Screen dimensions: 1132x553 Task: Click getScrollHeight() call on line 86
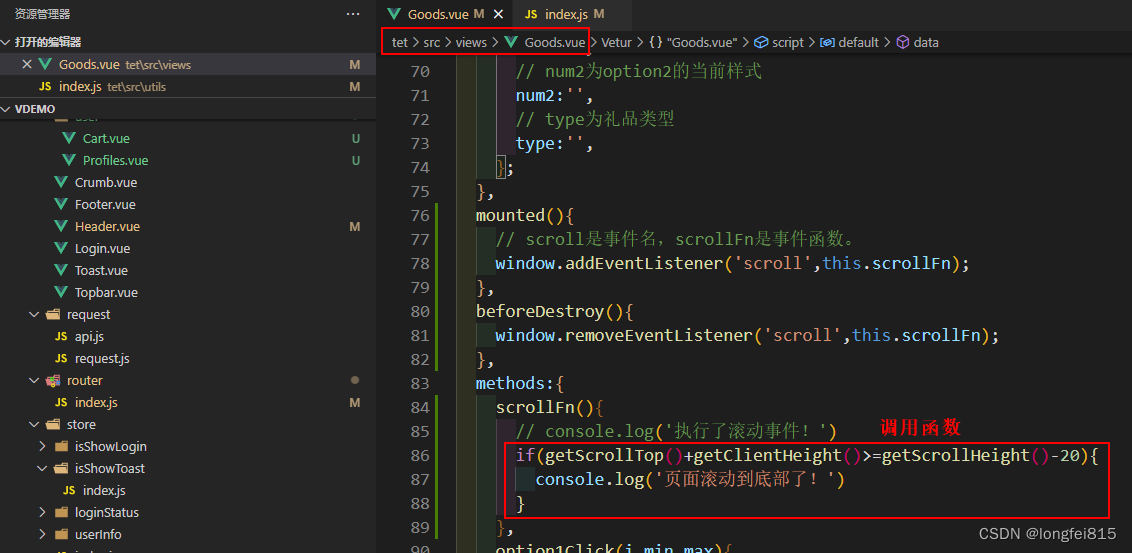[967, 456]
